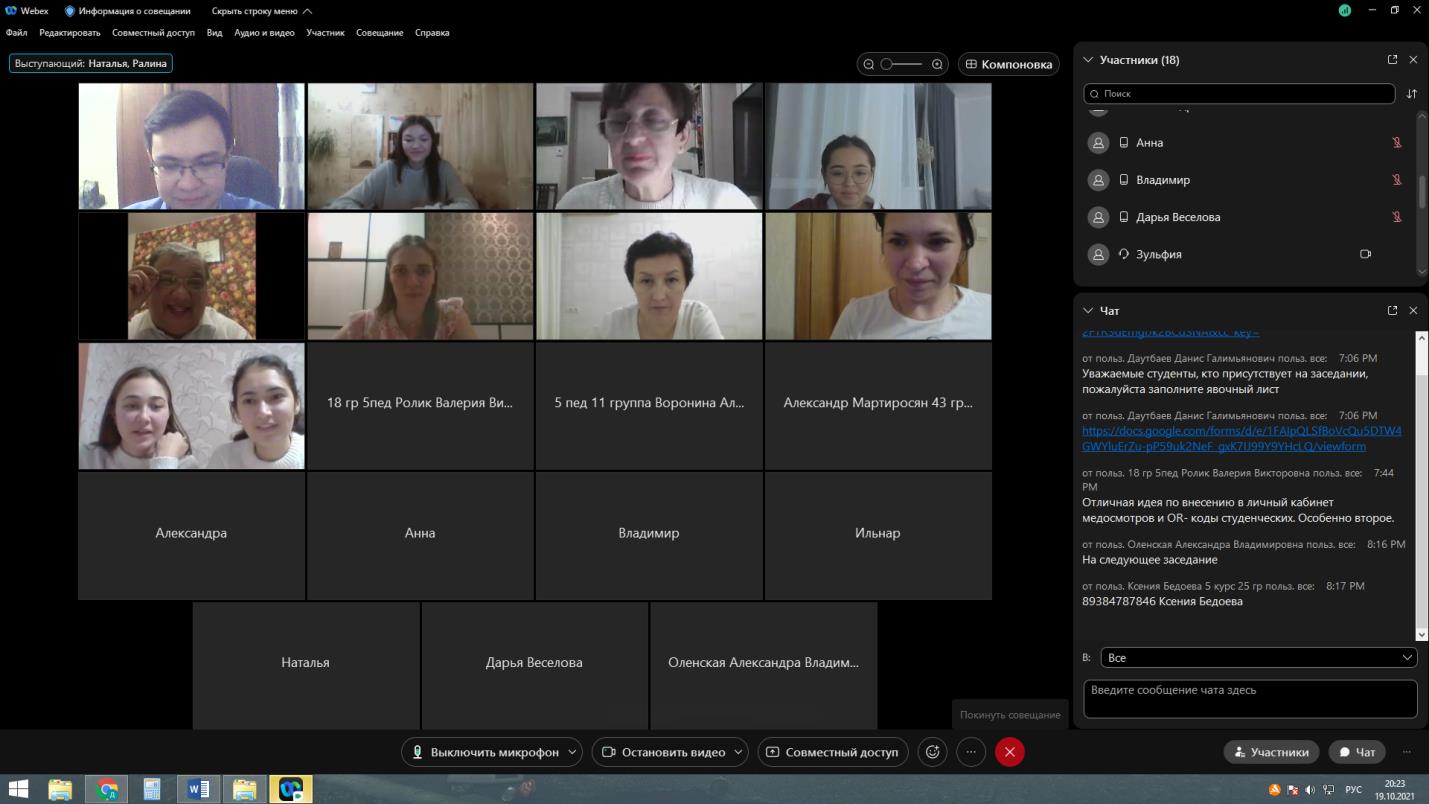Open the Совместный доступ menu
The height and width of the screenshot is (804, 1429).
[153, 33]
